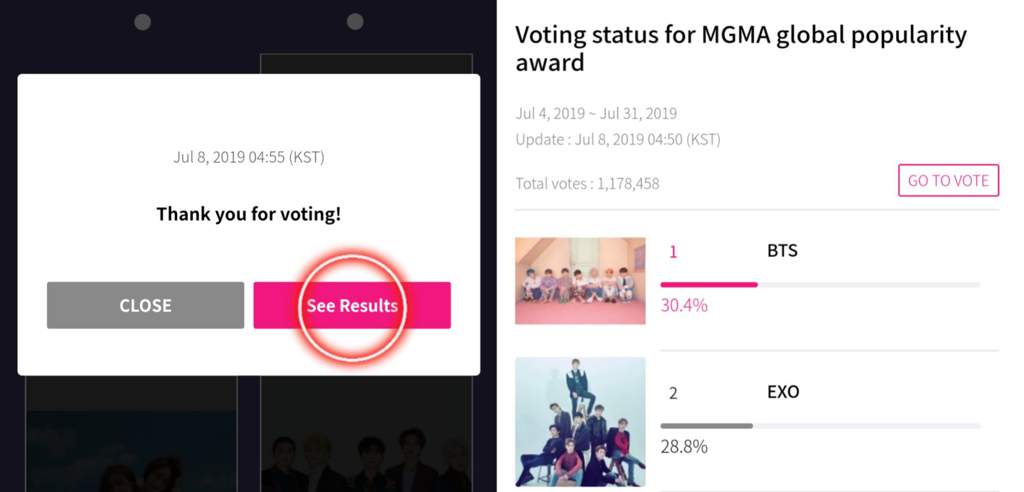
Task: Select the EXO group thumbnail
Action: (x=580, y=421)
